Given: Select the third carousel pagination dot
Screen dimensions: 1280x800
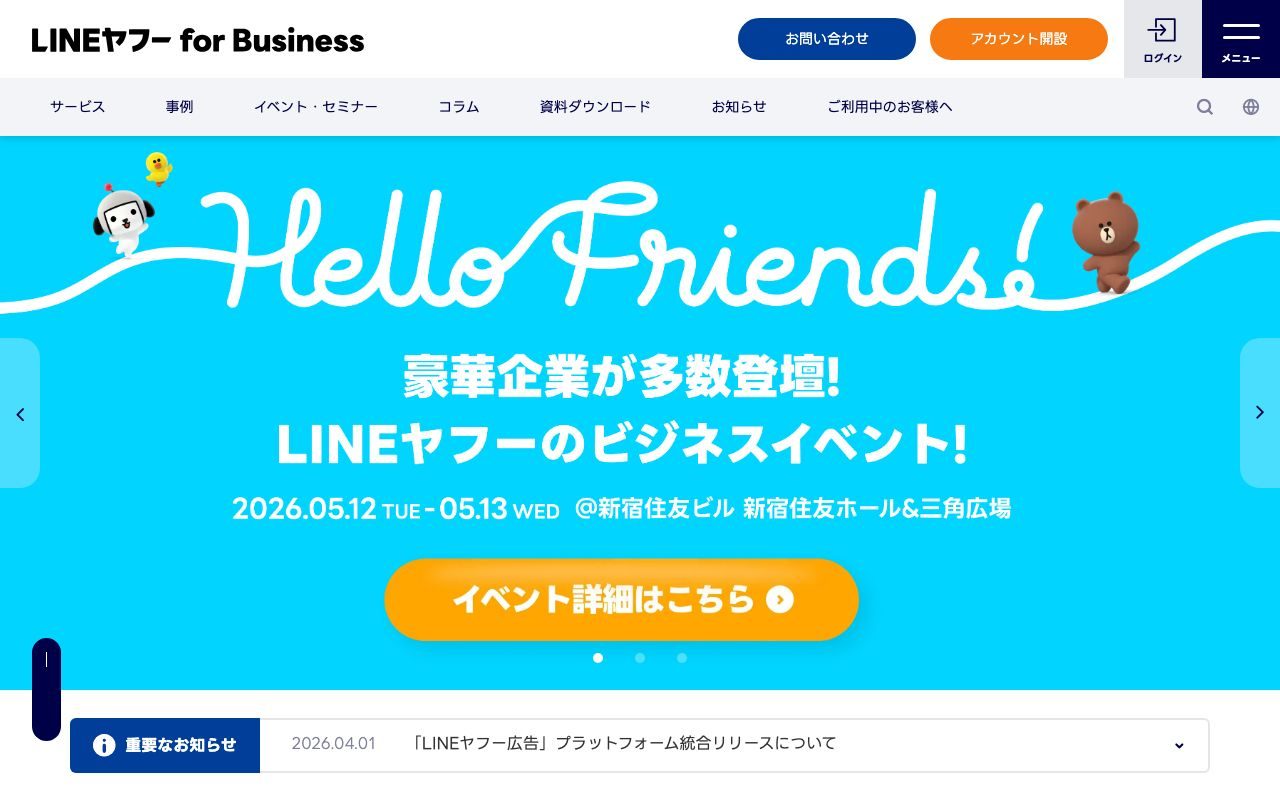Looking at the screenshot, I should coord(682,658).
